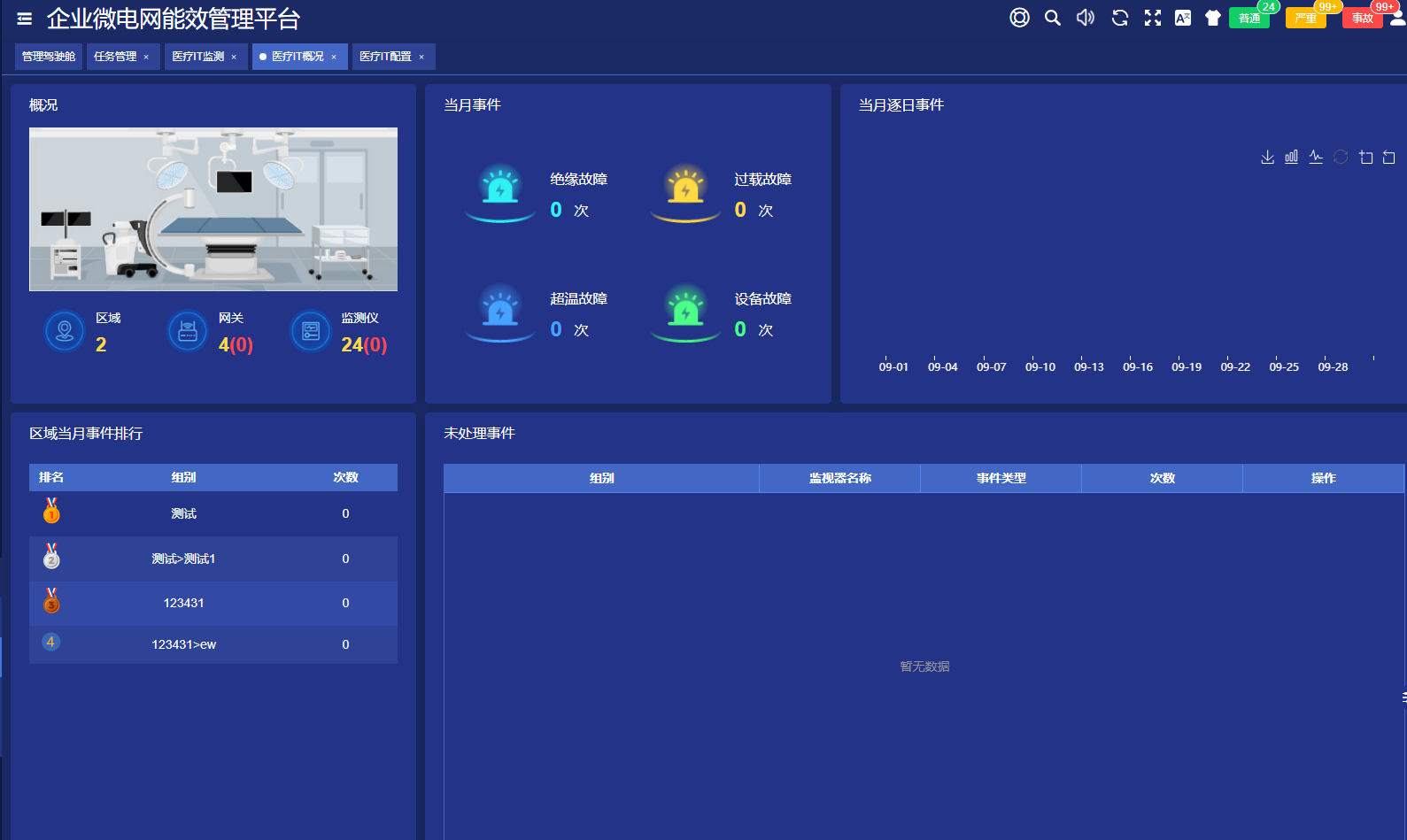Click the refresh icon in top bar
1407x840 pixels.
pos(1120,18)
